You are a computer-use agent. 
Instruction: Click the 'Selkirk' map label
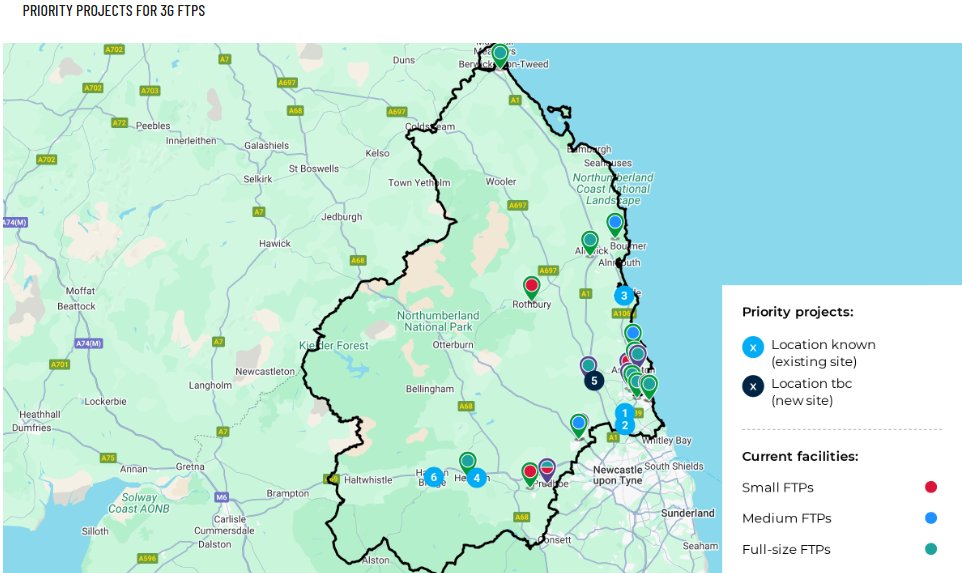coord(258,179)
